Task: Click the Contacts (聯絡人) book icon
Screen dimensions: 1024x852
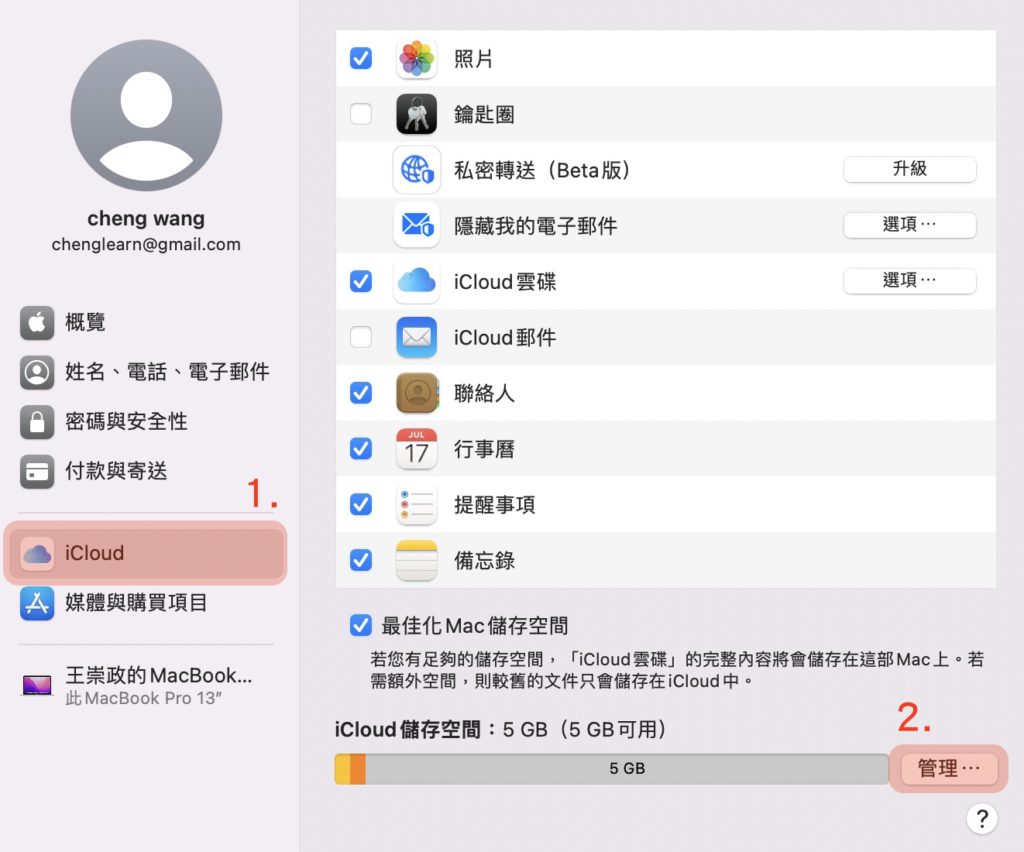Action: click(416, 393)
